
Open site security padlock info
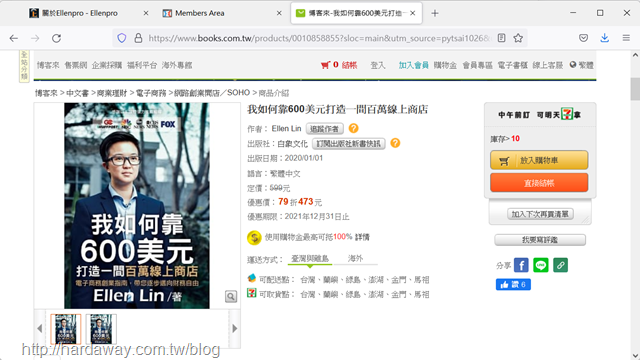click(138, 38)
